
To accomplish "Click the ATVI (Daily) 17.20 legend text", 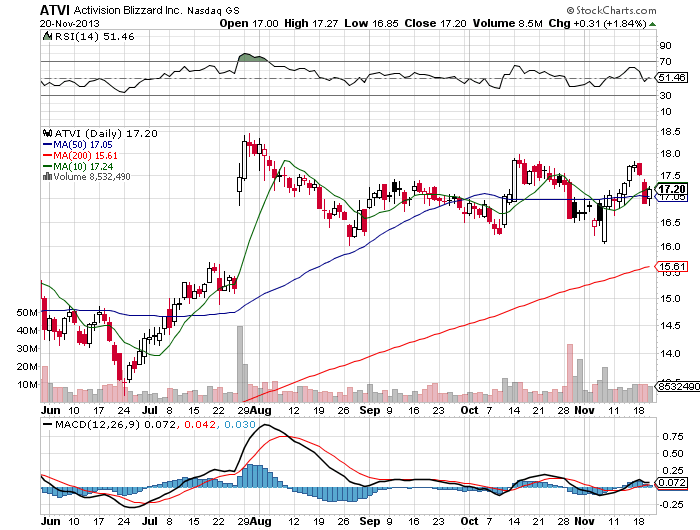I will point(106,134).
